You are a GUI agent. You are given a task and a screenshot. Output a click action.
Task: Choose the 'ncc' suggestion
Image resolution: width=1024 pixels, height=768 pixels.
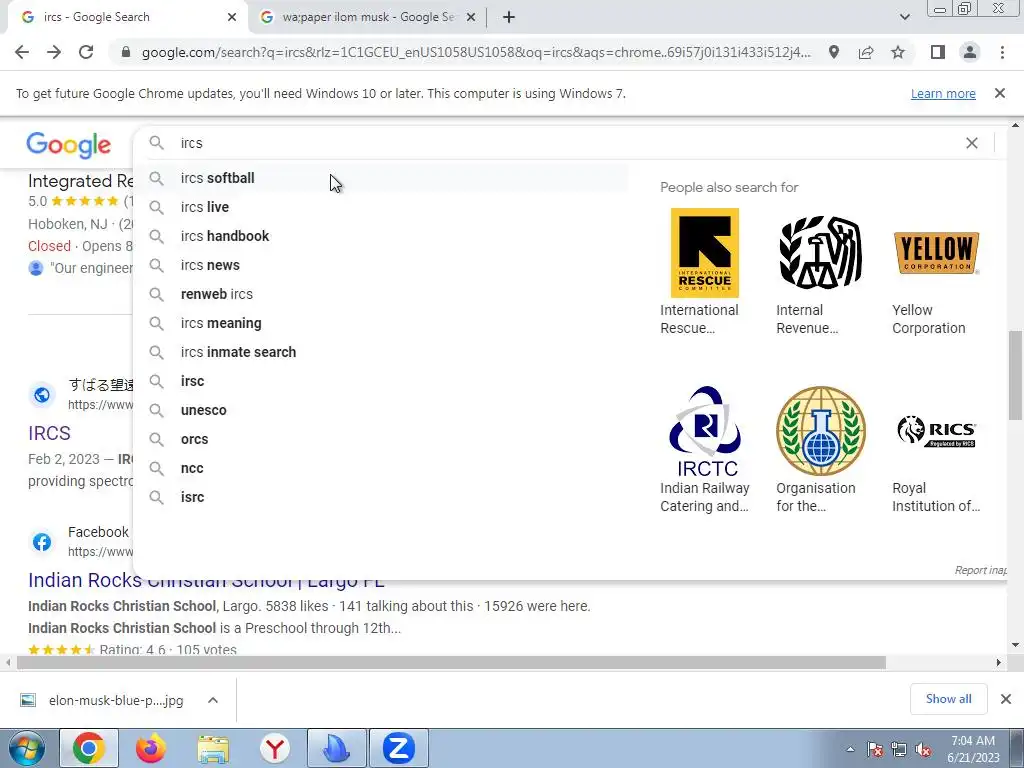tap(381, 468)
